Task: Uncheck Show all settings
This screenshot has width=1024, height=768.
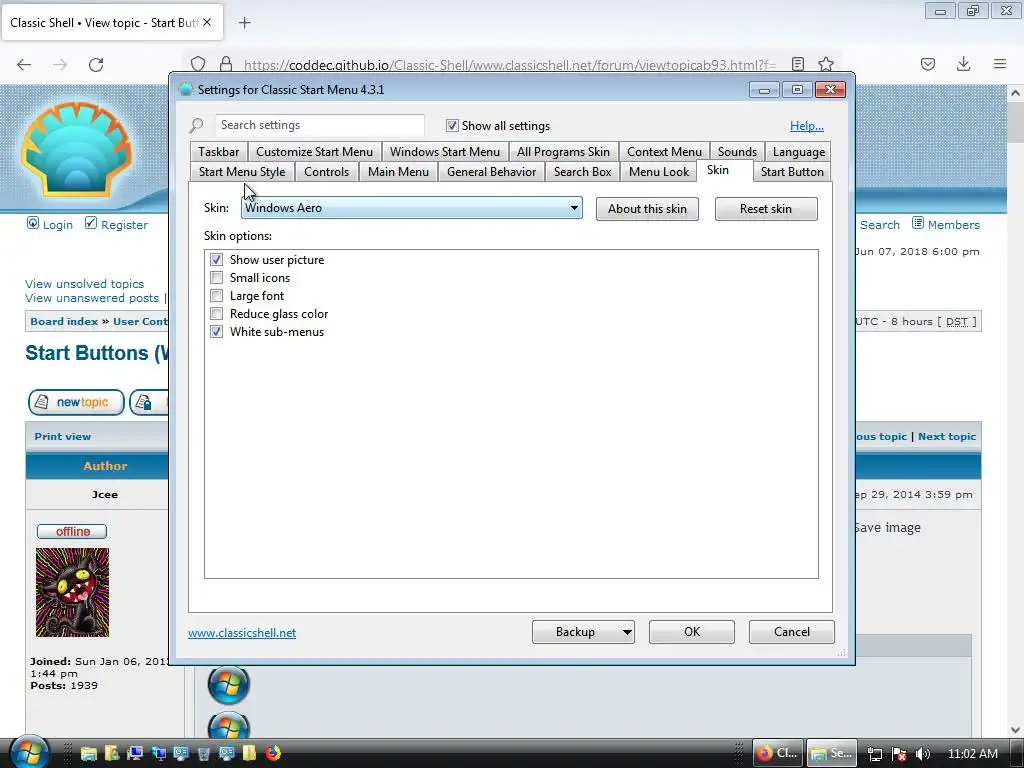Action: (x=452, y=125)
